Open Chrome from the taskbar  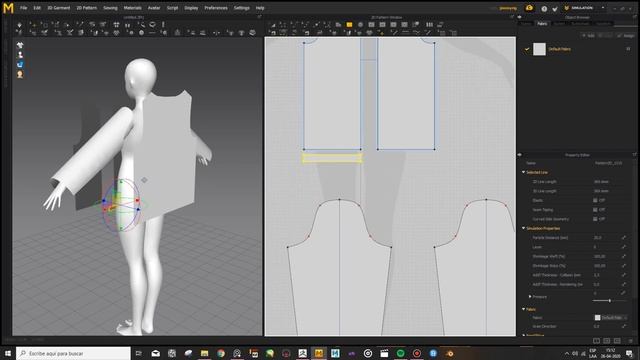(x=221, y=353)
